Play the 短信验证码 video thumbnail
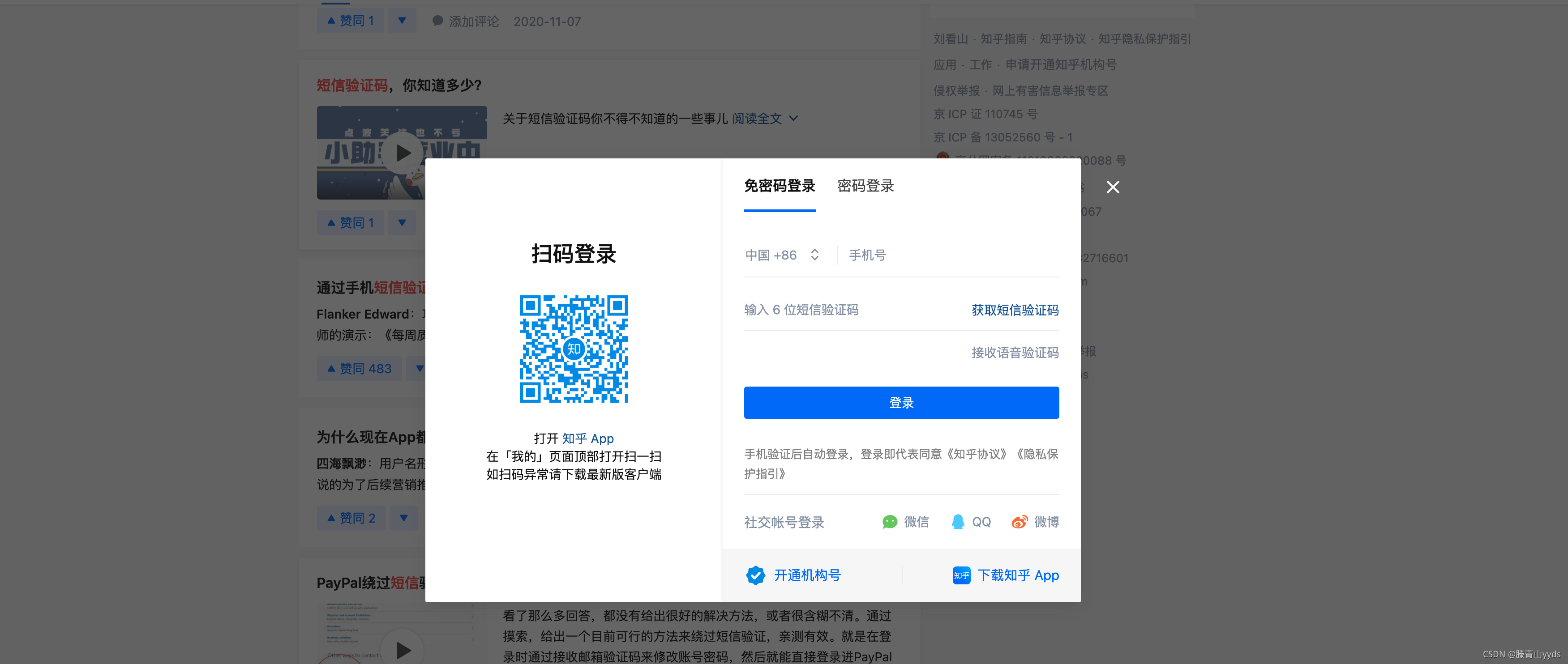 click(402, 153)
